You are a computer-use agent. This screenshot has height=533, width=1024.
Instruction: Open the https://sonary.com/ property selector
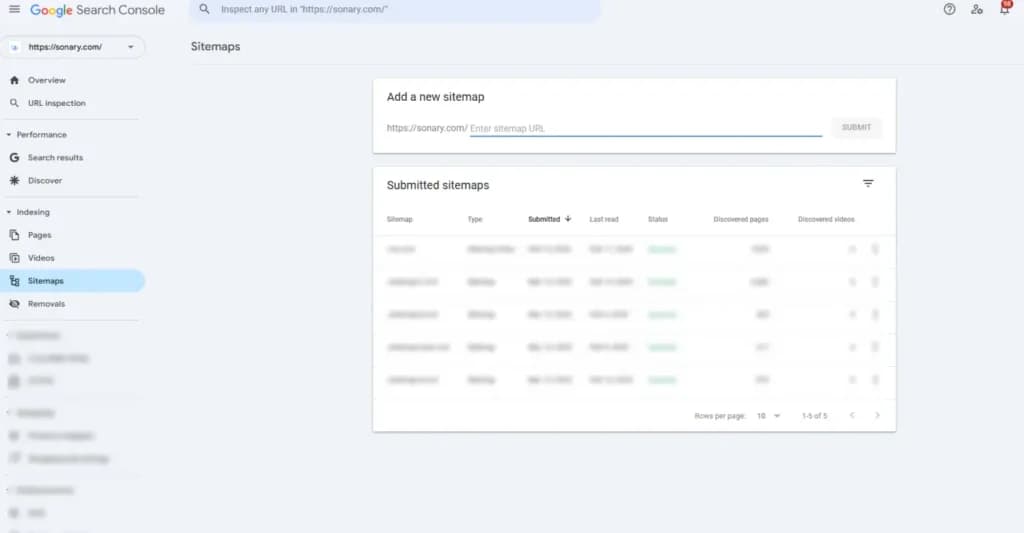73,47
